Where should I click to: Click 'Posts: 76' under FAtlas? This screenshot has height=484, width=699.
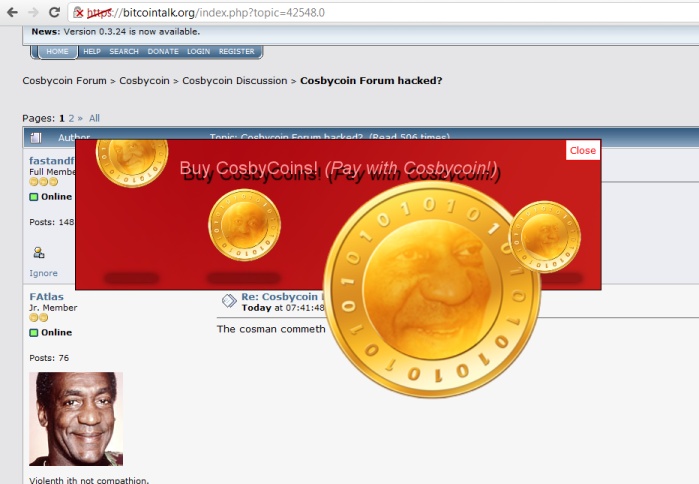tap(49, 358)
